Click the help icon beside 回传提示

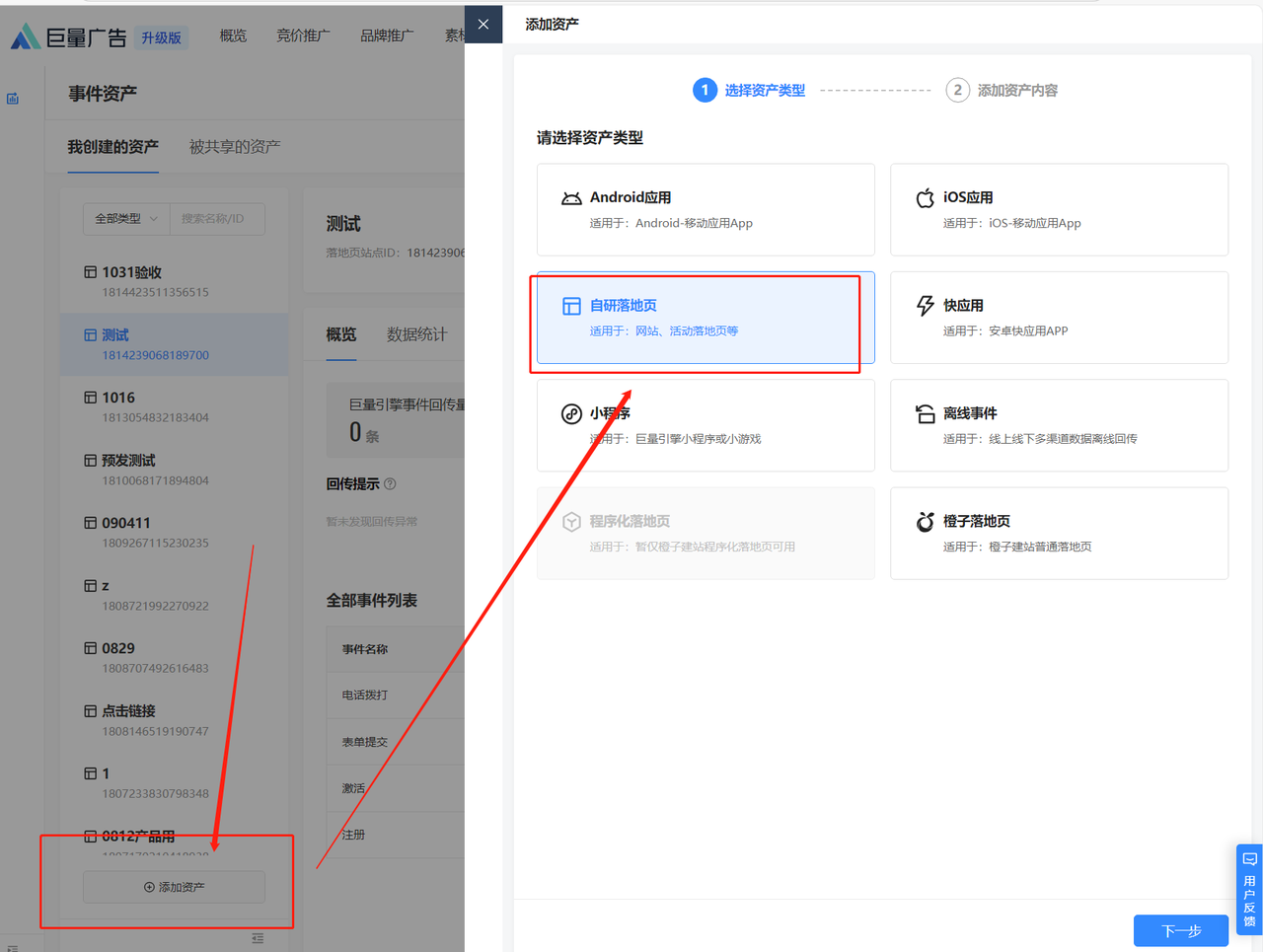point(390,484)
